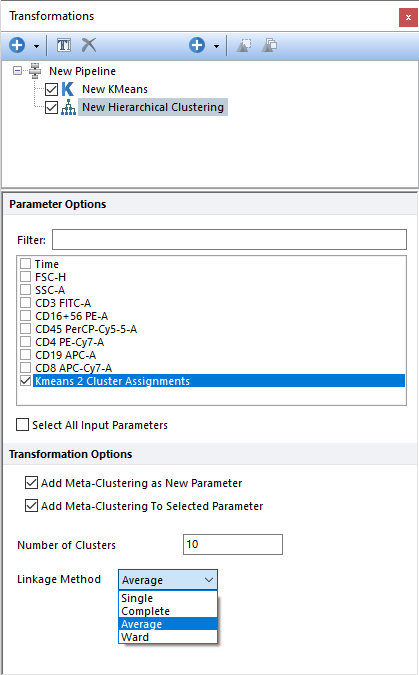
Task: Open dropdown arrow beside first plus icon
Action: click(x=37, y=46)
